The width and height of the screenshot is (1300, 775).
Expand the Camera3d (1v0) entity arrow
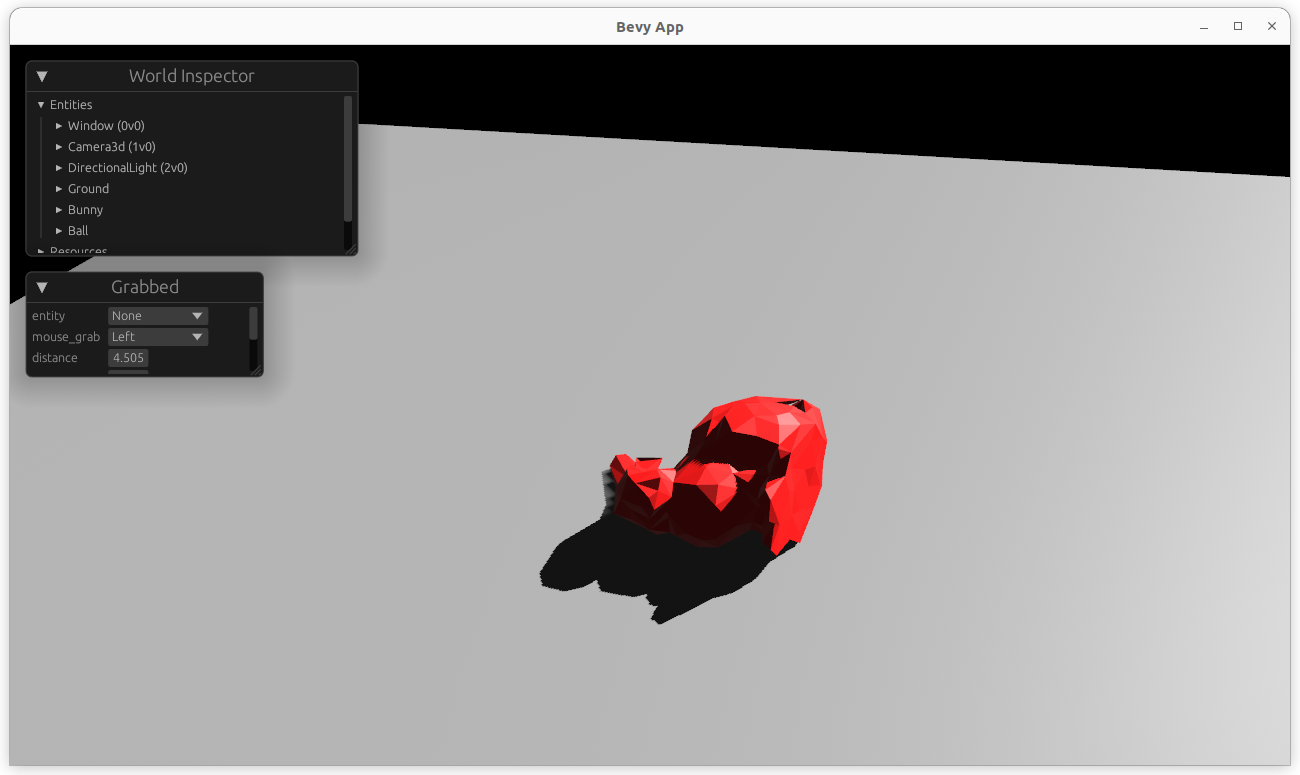(59, 147)
